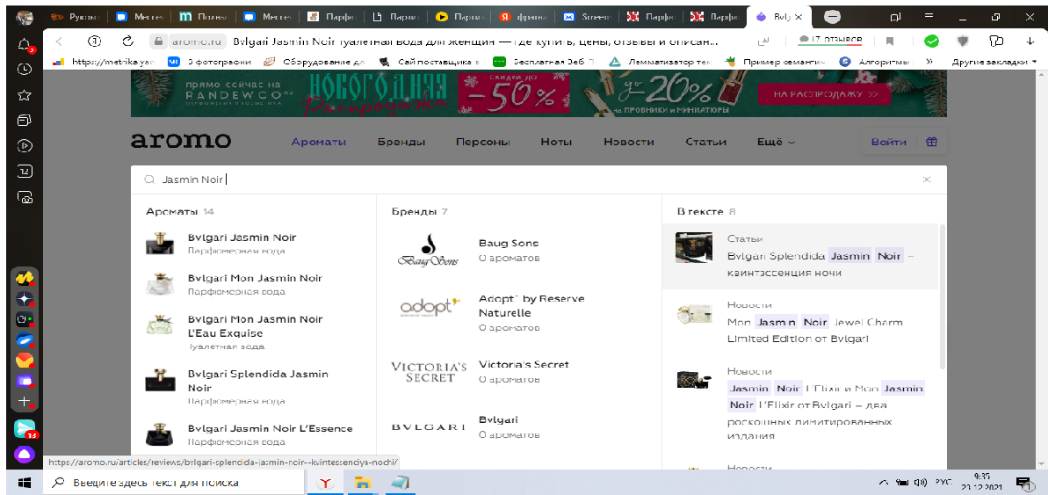The image size is (1048, 495).
Task: Open the 17 отзывов reviews button
Action: tap(830, 41)
